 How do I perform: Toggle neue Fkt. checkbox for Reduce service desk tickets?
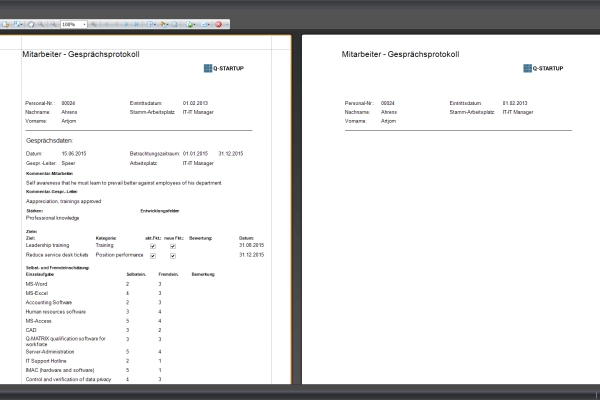tap(173, 256)
